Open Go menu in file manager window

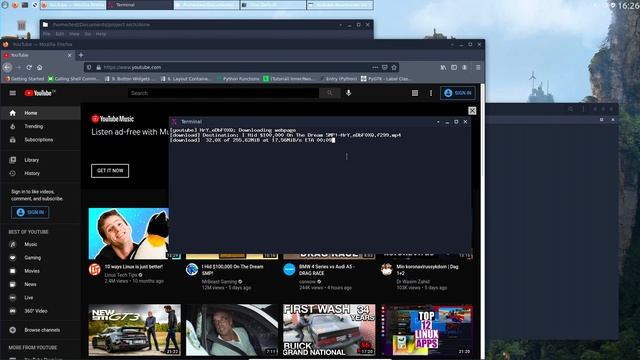tap(87, 34)
